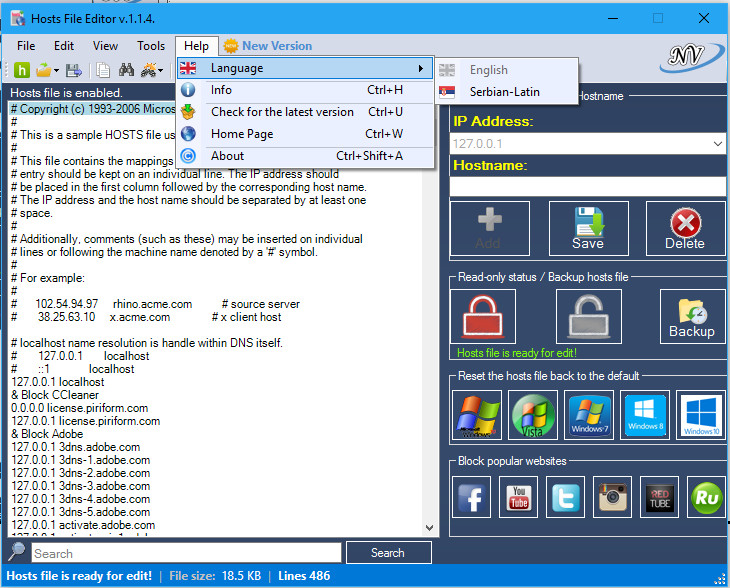The height and width of the screenshot is (588, 730).
Task: Block Twitter via its icon
Action: [x=565, y=497]
